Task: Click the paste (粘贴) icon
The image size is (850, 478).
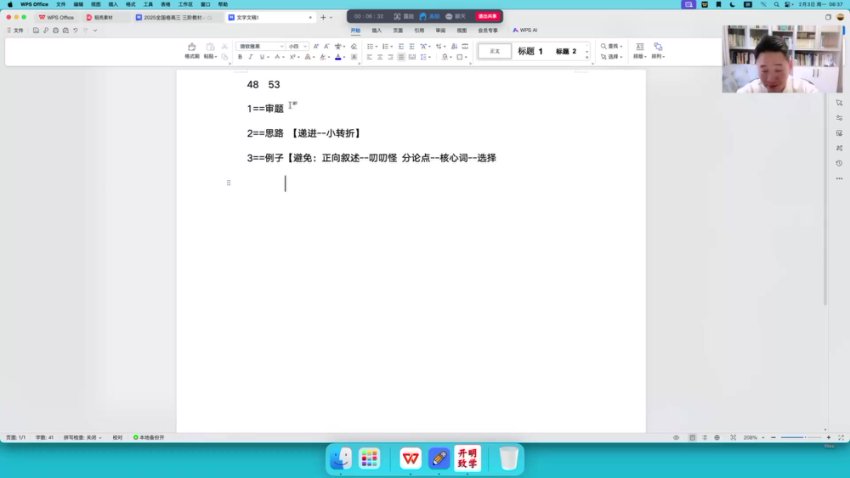Action: pos(209,47)
